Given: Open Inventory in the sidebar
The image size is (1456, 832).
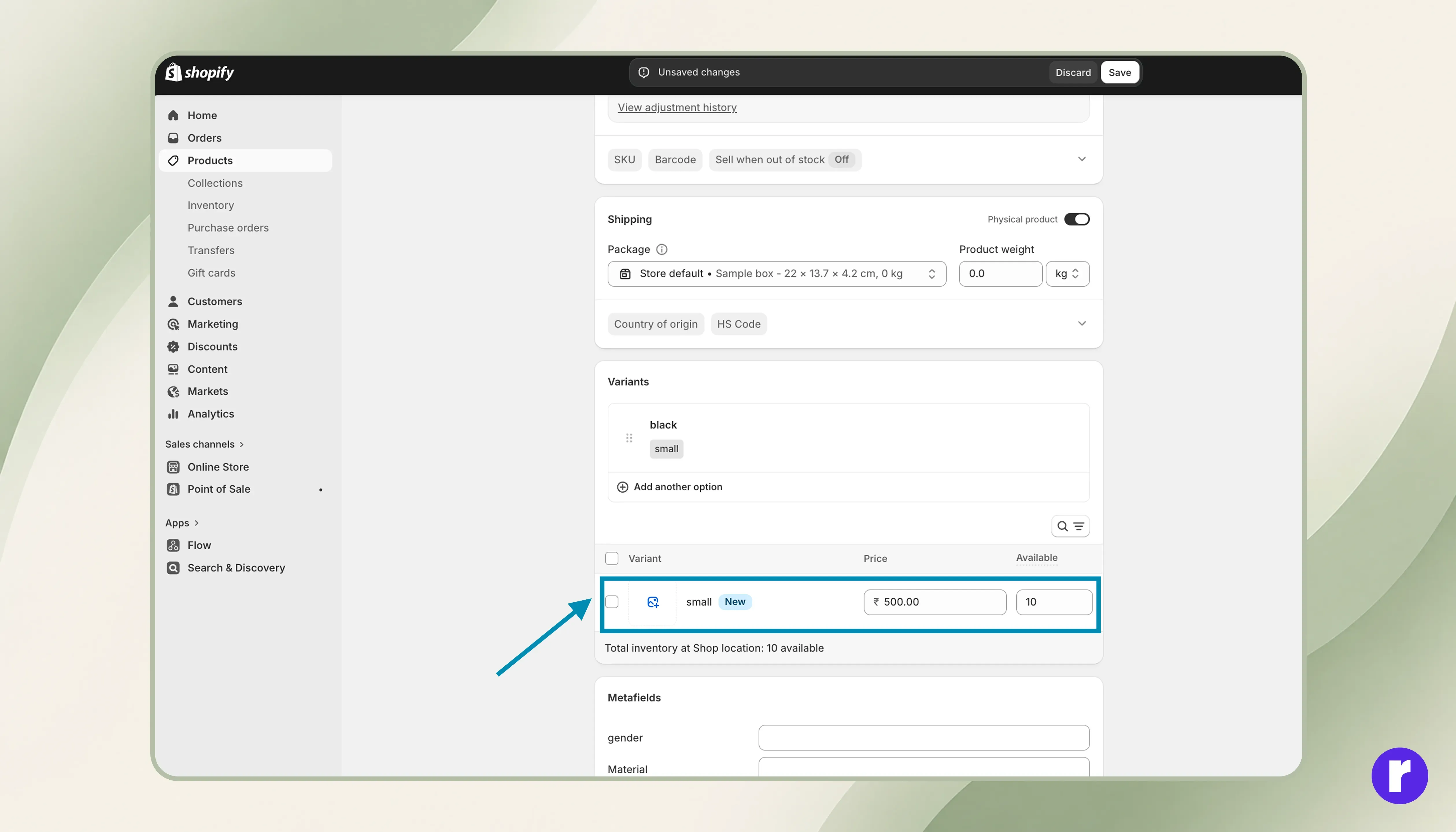Looking at the screenshot, I should pos(211,205).
